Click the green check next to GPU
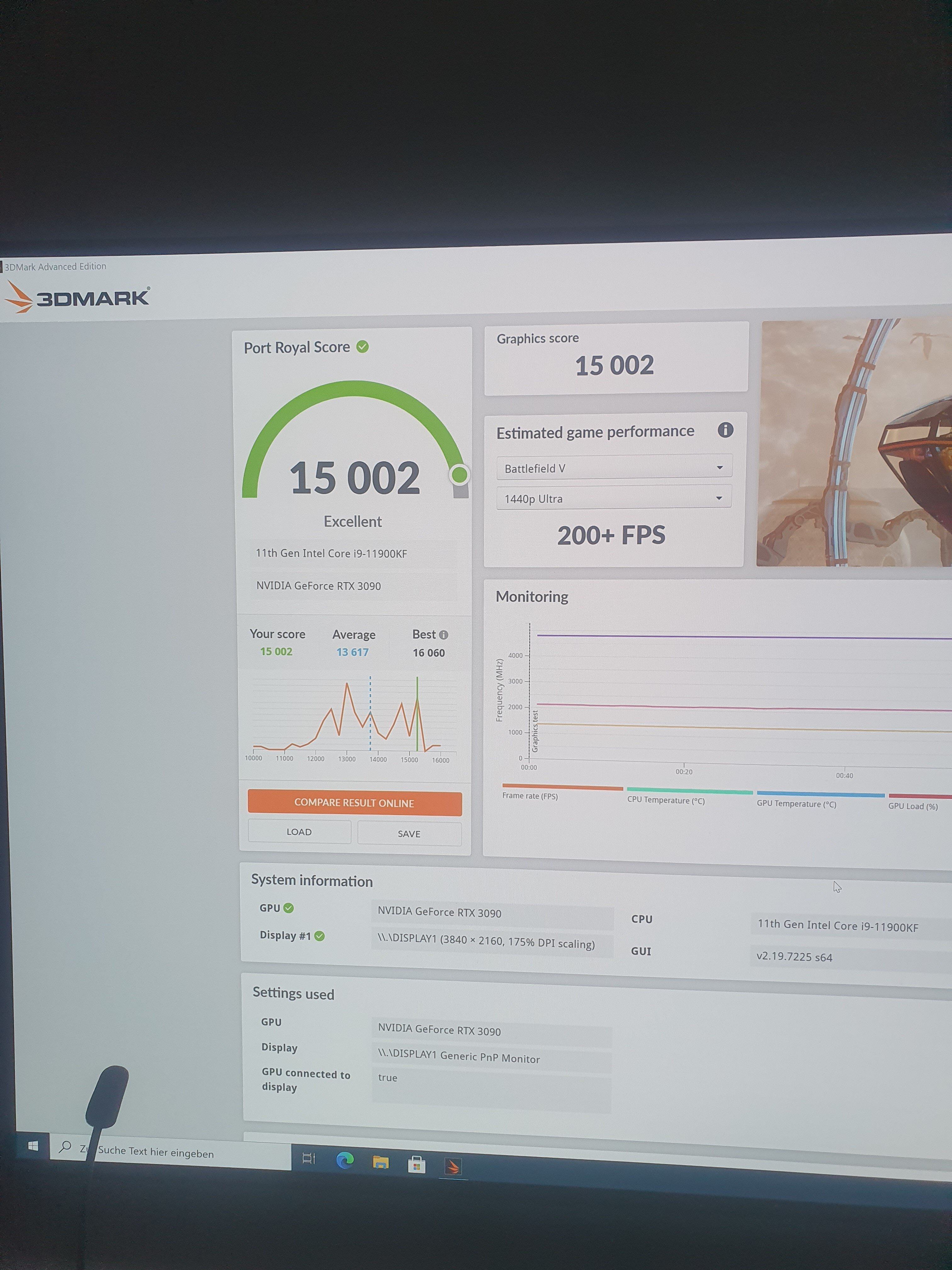This screenshot has height=1270, width=952. [289, 908]
